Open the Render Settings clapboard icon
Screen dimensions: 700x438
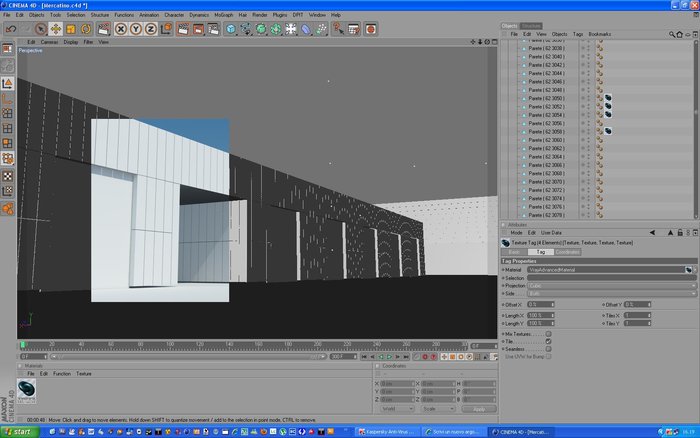click(x=213, y=29)
